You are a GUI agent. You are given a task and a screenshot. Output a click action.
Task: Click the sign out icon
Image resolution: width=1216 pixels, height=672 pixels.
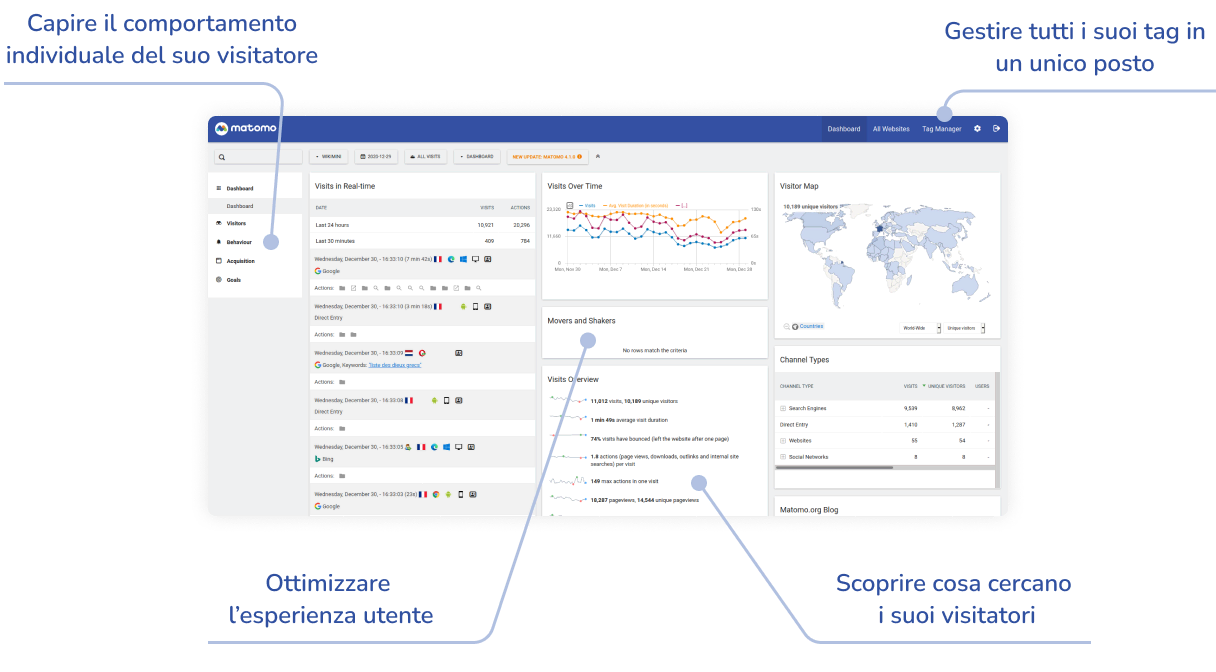[x=996, y=129]
